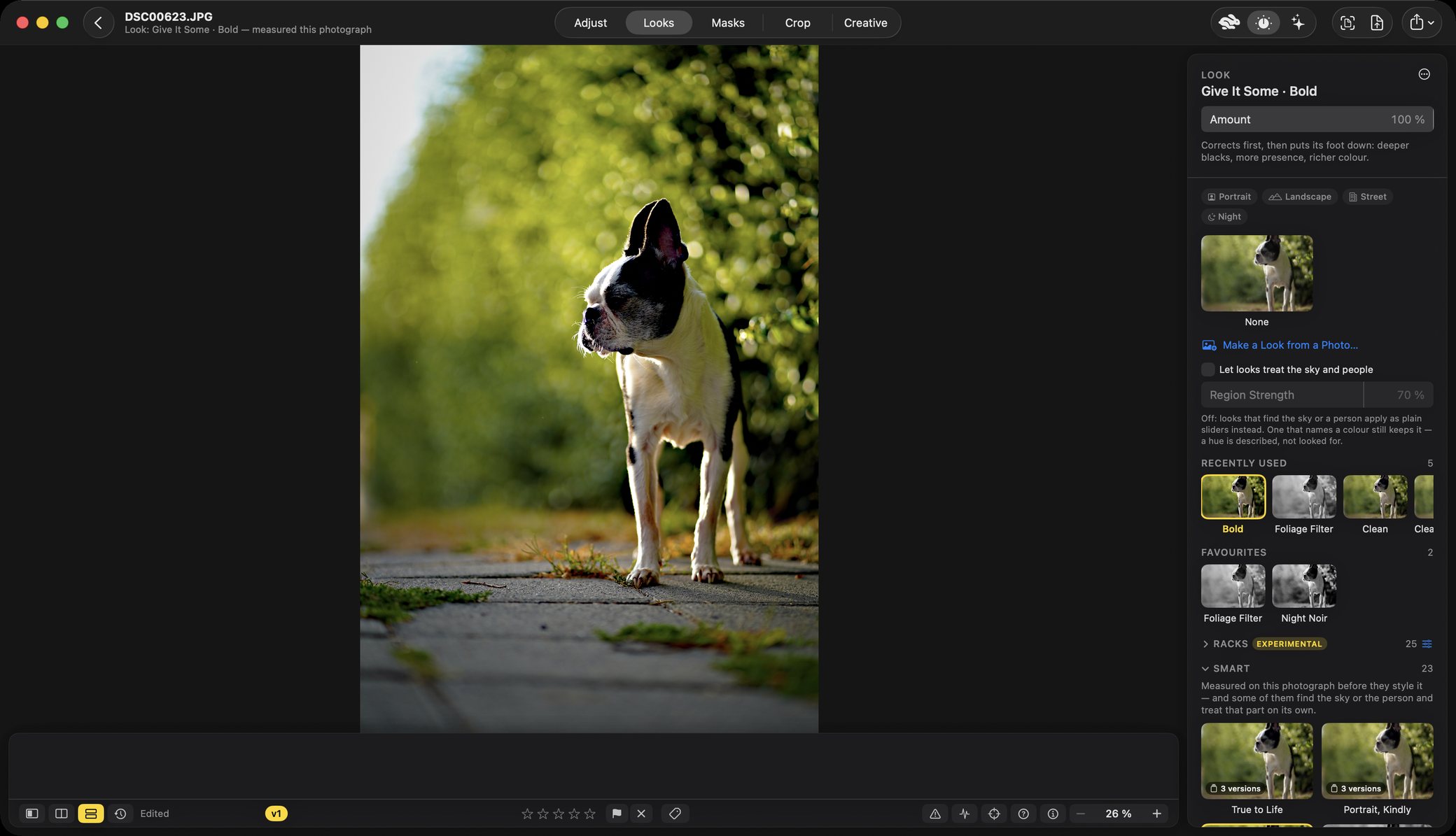The width and height of the screenshot is (1456, 836).
Task: Zoom in with the plus button
Action: (x=1156, y=814)
